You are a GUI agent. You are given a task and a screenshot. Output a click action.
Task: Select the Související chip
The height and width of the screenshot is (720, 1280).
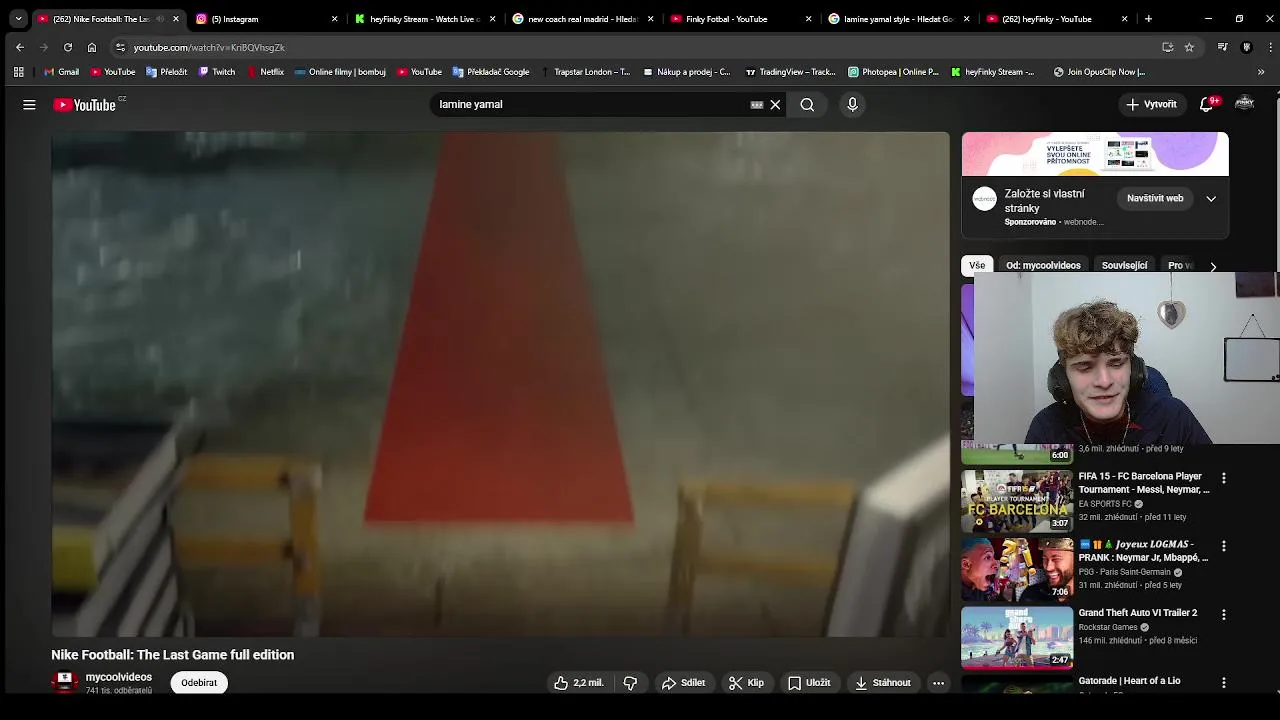(1124, 266)
